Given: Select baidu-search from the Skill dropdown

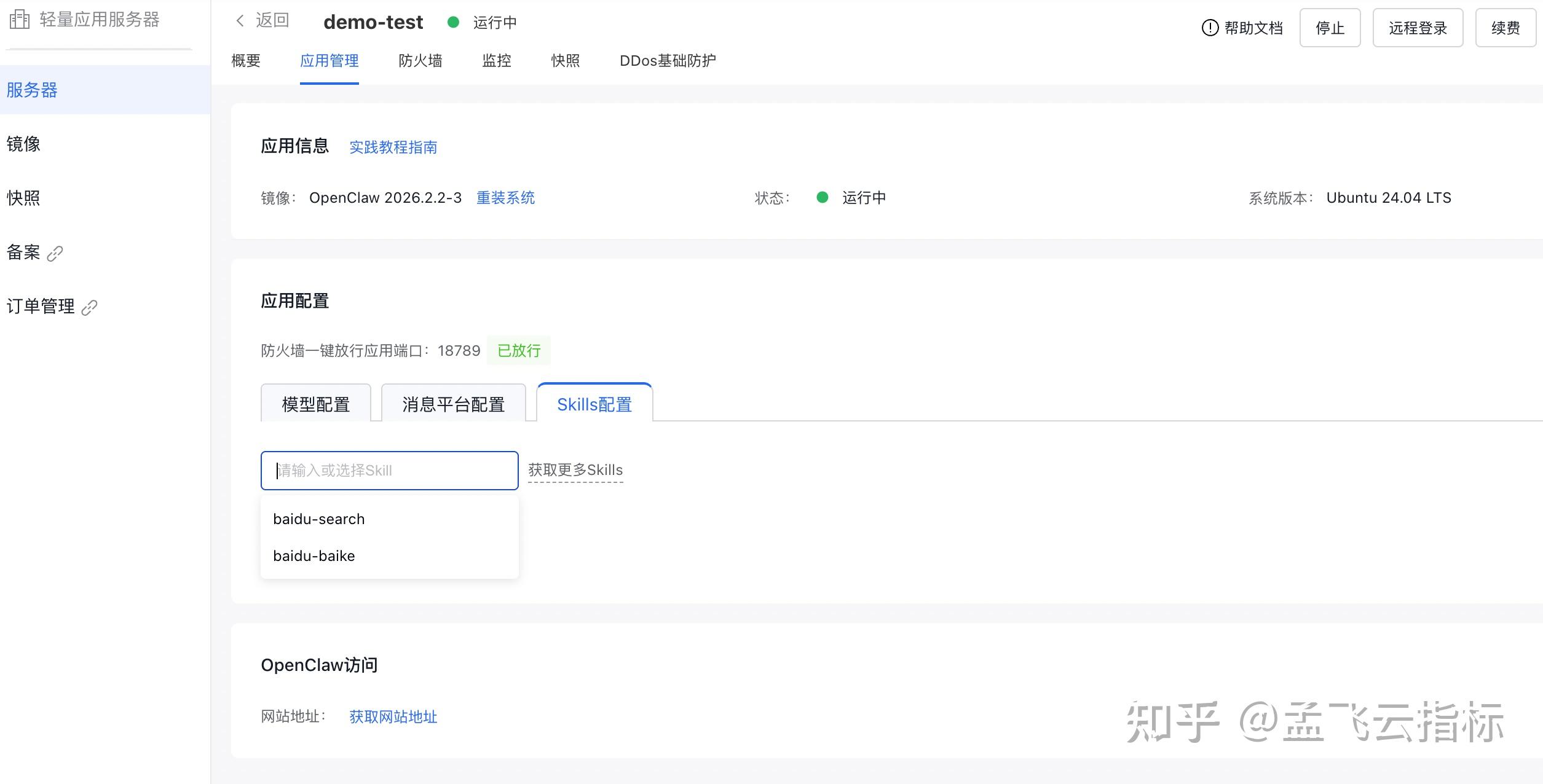Looking at the screenshot, I should click(319, 519).
